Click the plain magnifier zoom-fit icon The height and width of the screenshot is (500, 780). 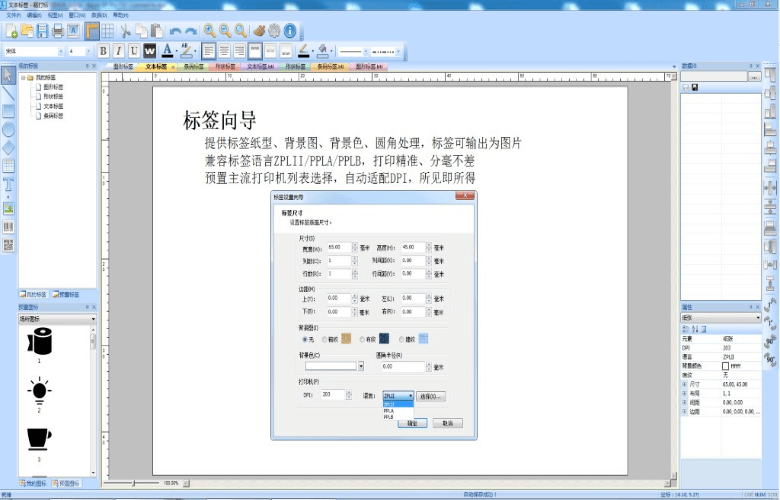tap(240, 31)
